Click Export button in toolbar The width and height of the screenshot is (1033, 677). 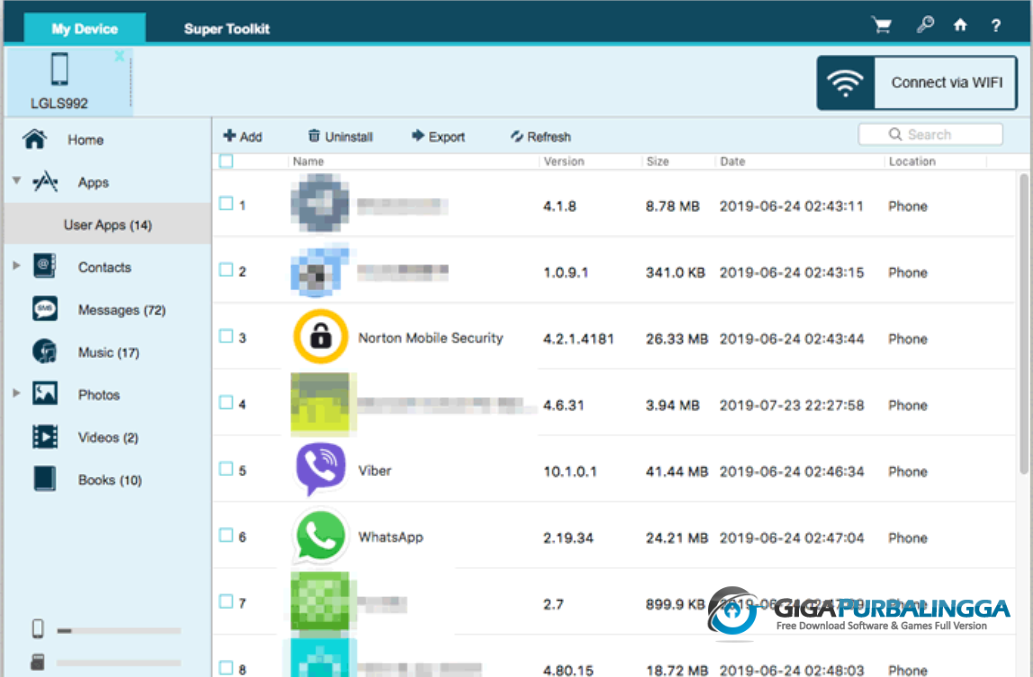tap(438, 136)
